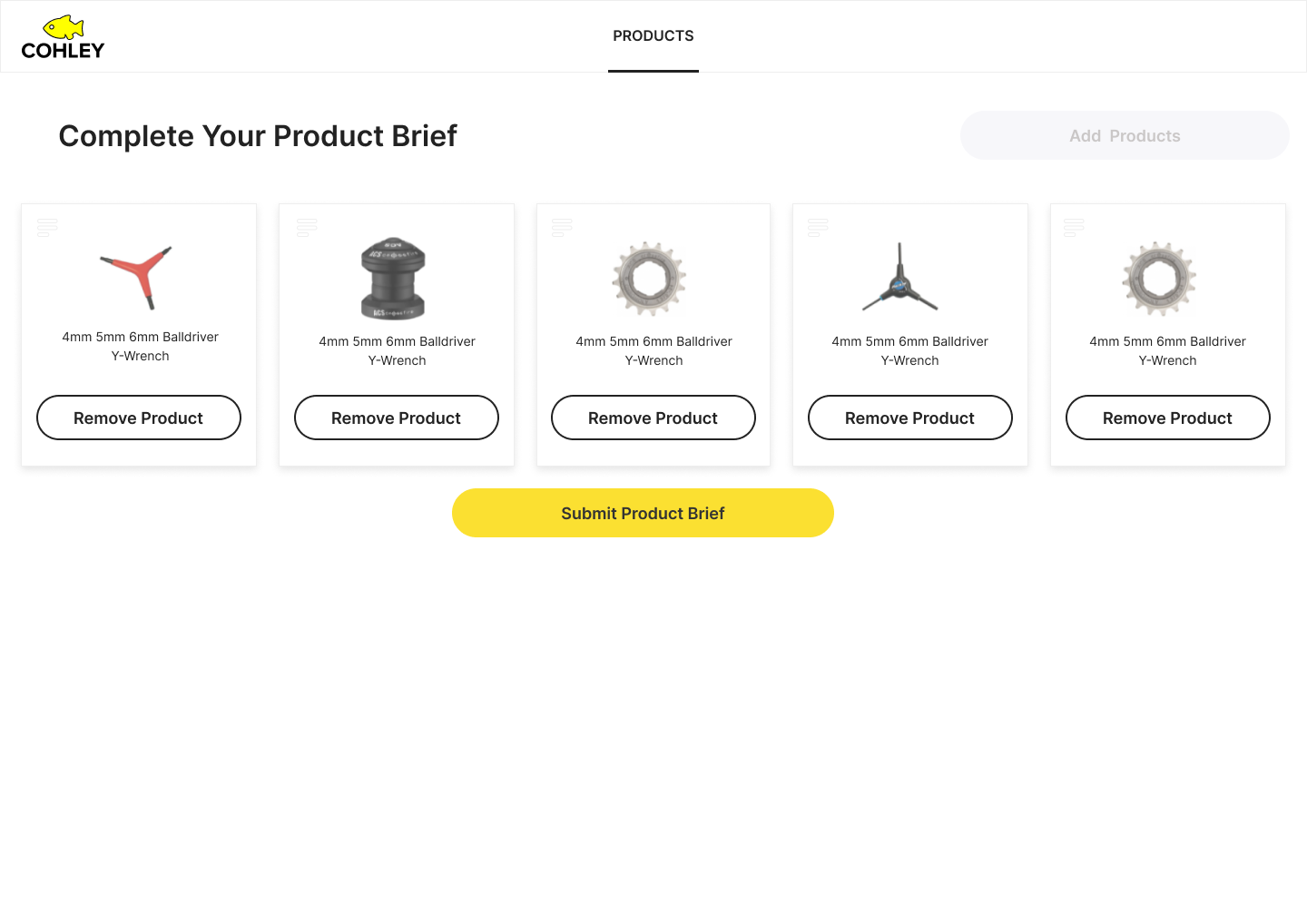Click the list icon on the red Y-wrench card
This screenshot has height=924, width=1307.
tap(47, 227)
